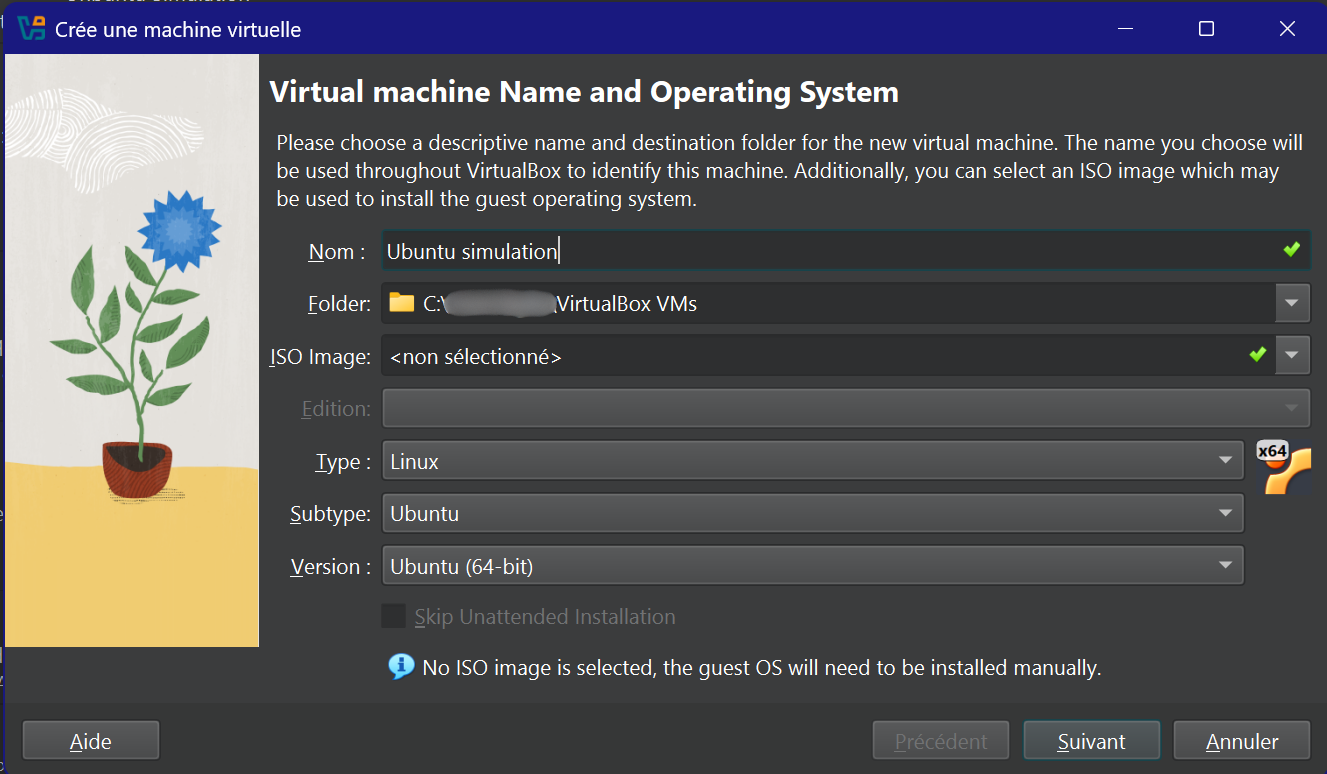The width and height of the screenshot is (1327, 774).
Task: Click the yellow folder icon in the Folder field
Action: [399, 303]
